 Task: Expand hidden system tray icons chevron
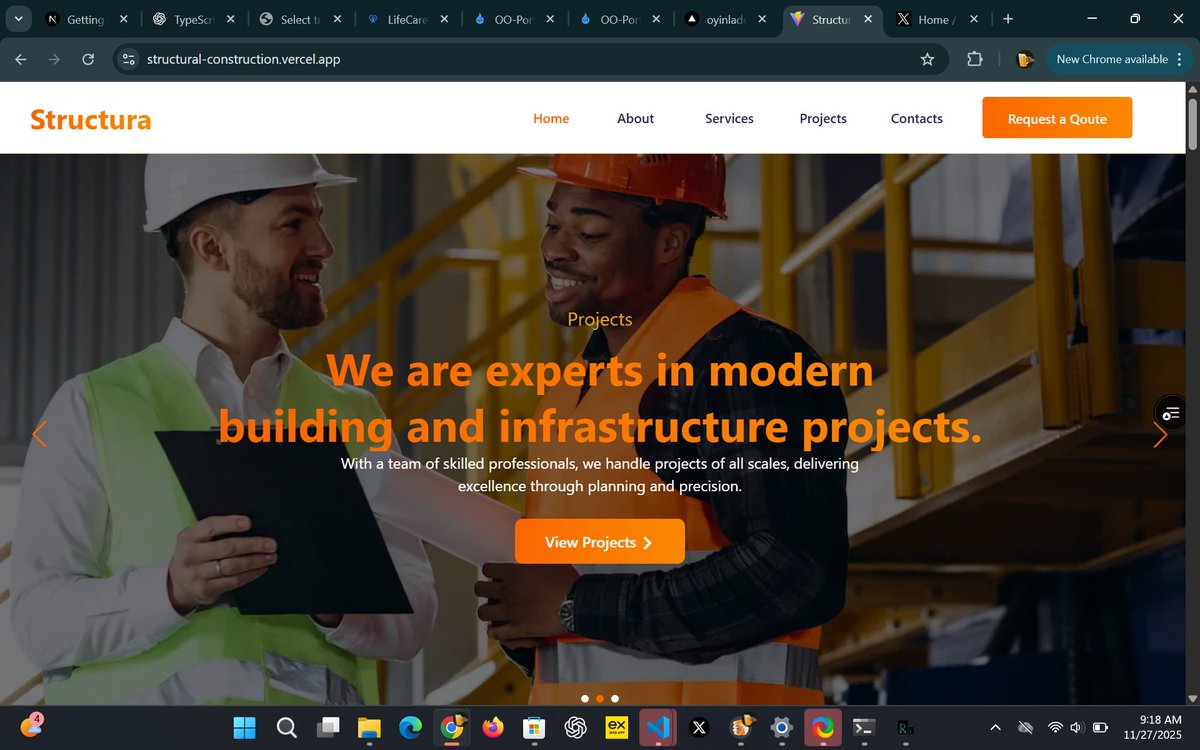point(995,727)
